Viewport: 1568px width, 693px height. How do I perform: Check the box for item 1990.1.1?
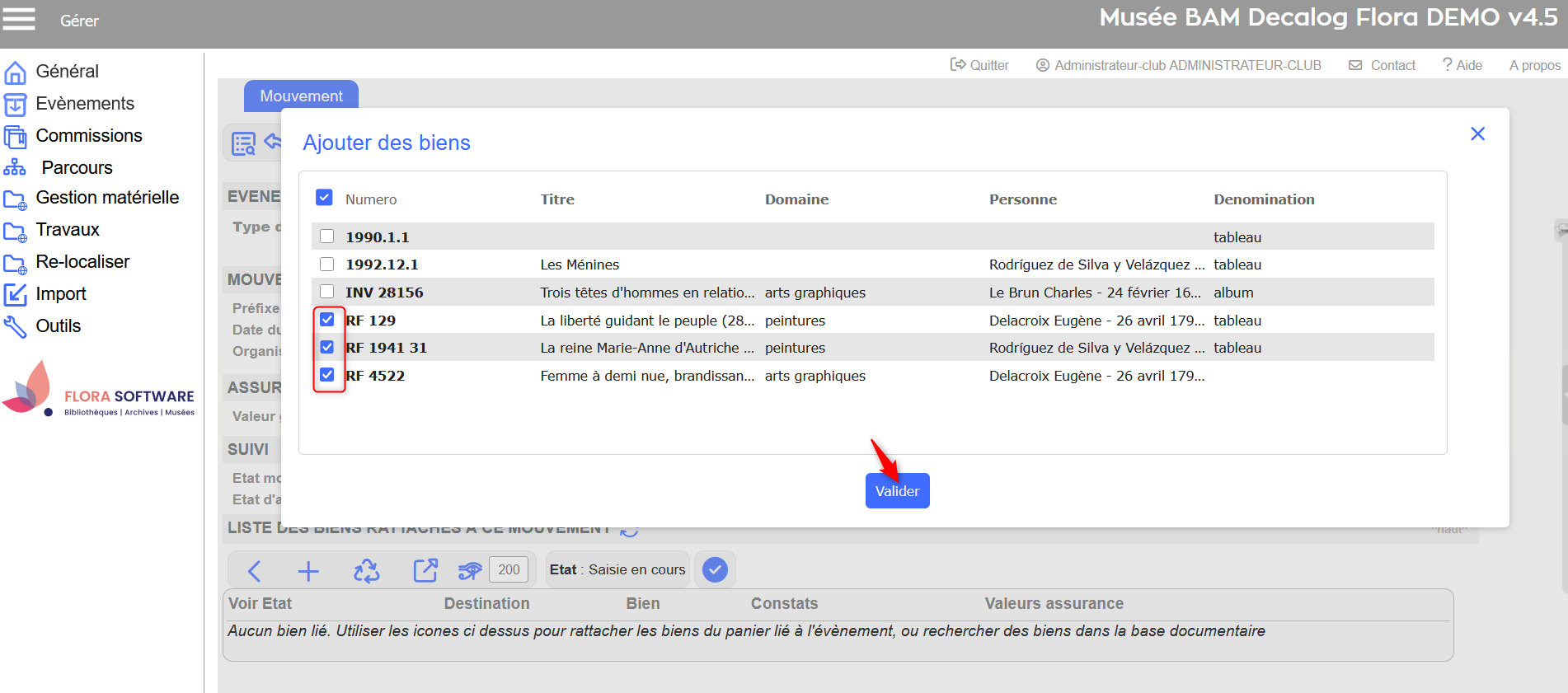[327, 236]
